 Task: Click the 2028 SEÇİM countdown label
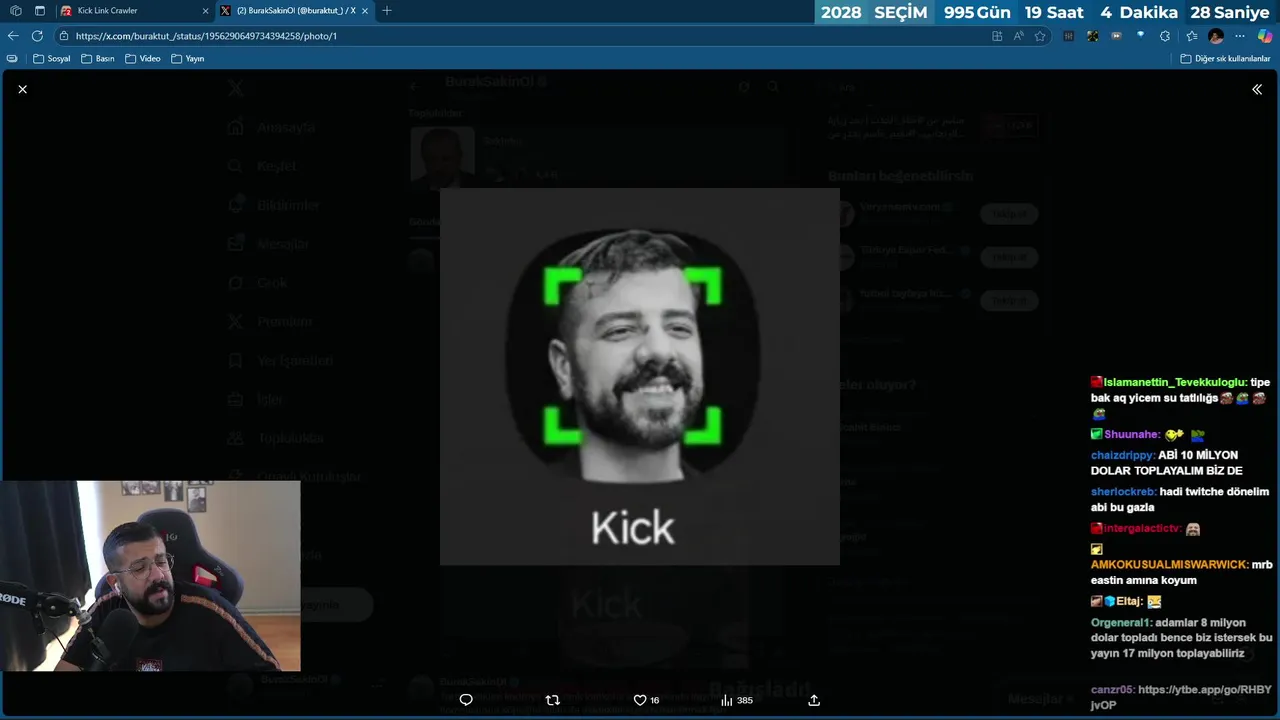[x=874, y=13]
